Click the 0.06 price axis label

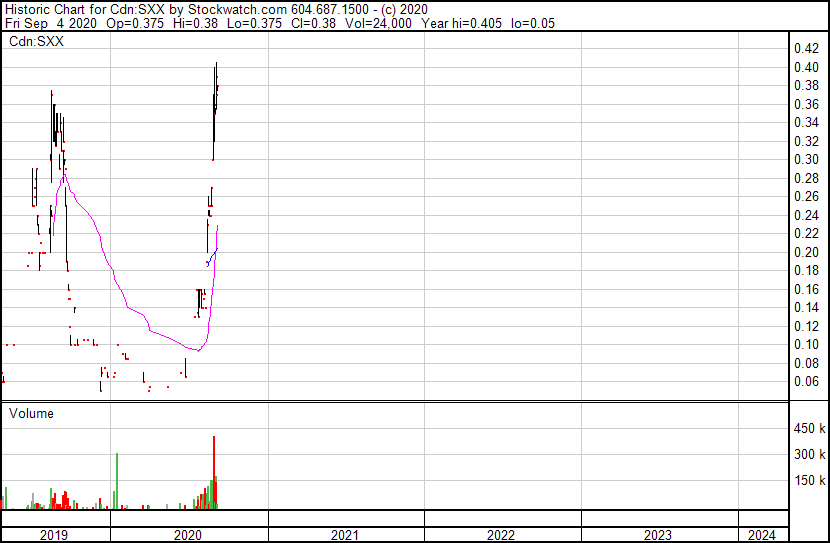point(806,382)
